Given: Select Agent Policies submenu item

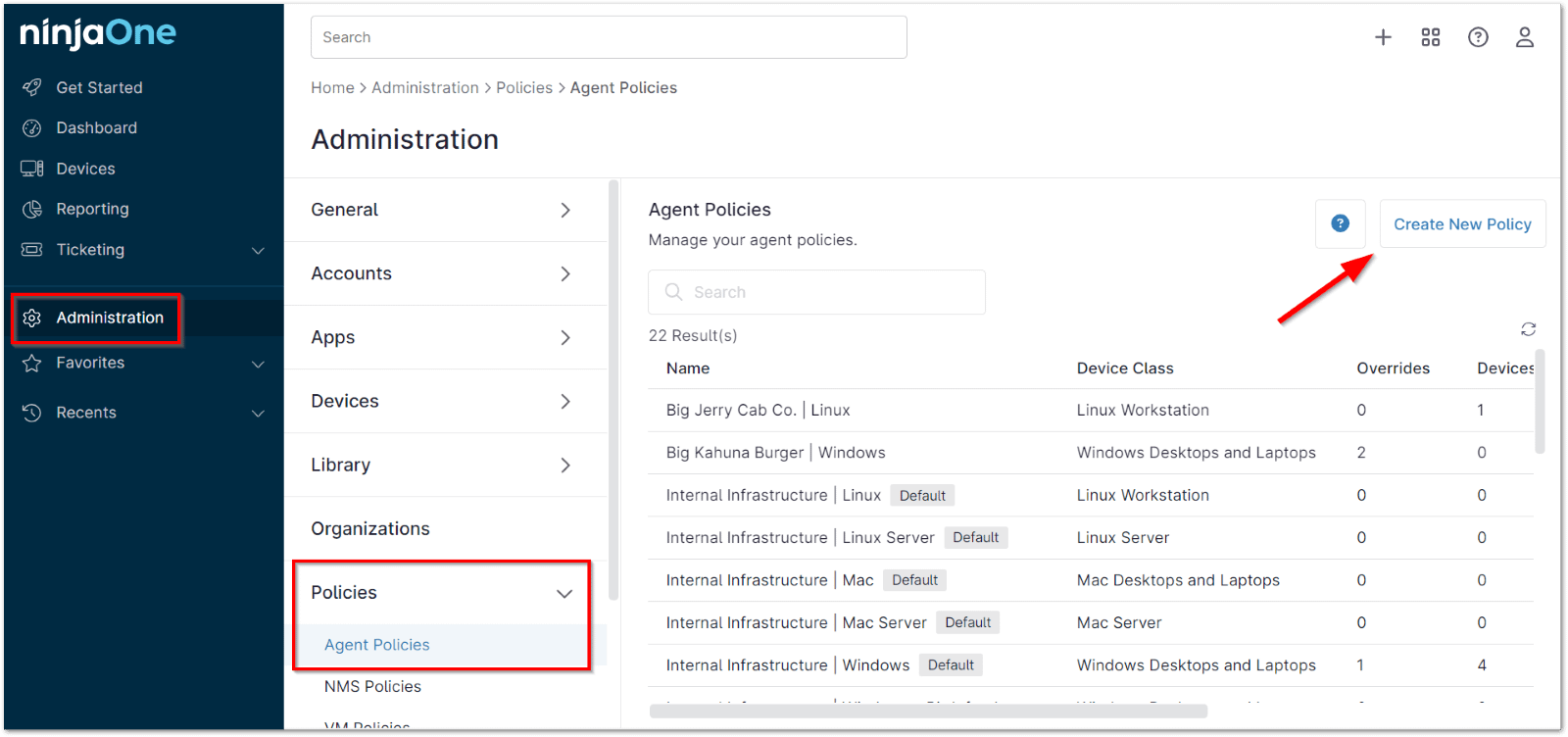Looking at the screenshot, I should pyautogui.click(x=377, y=645).
